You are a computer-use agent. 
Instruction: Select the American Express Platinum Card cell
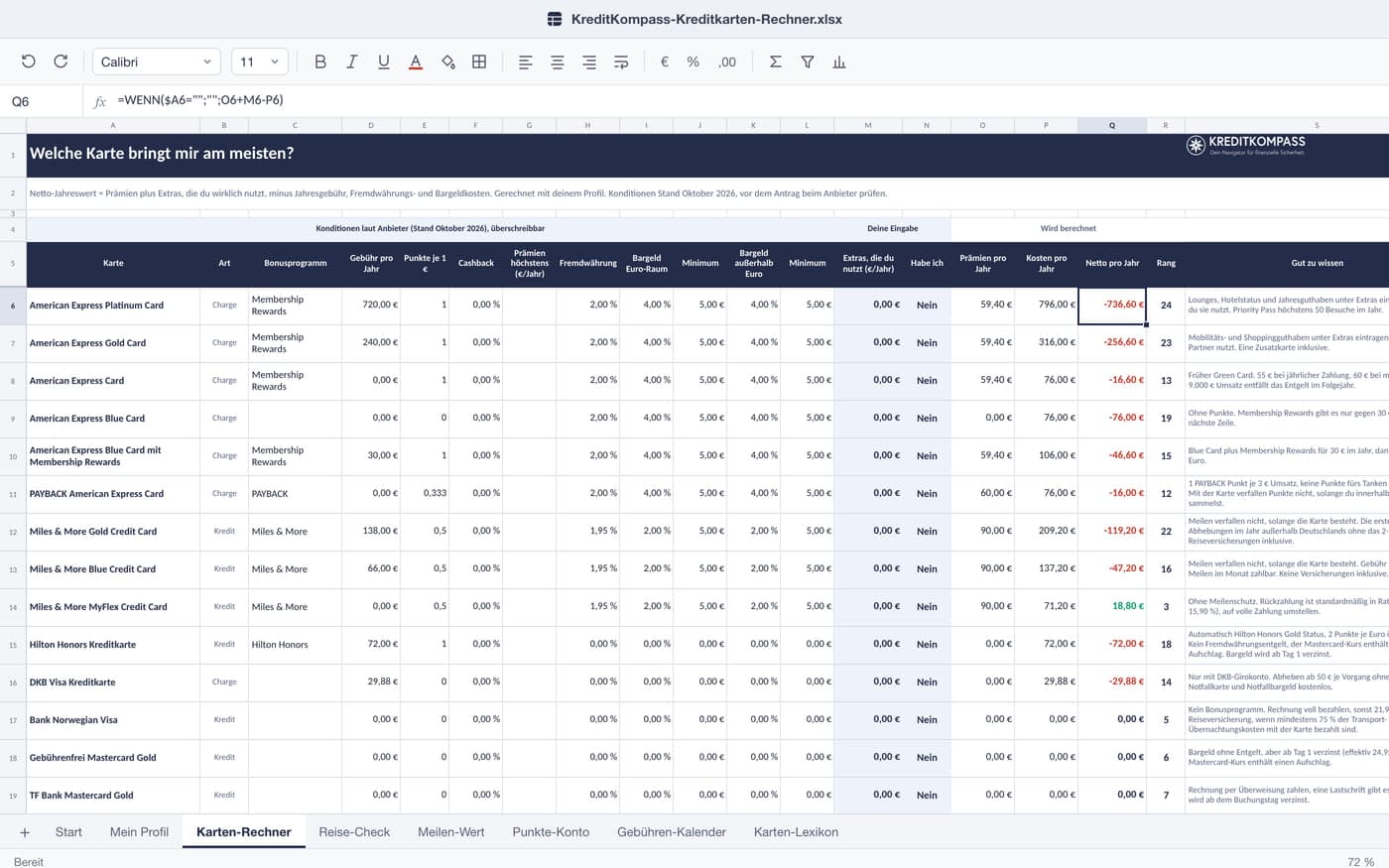pyautogui.click(x=113, y=306)
